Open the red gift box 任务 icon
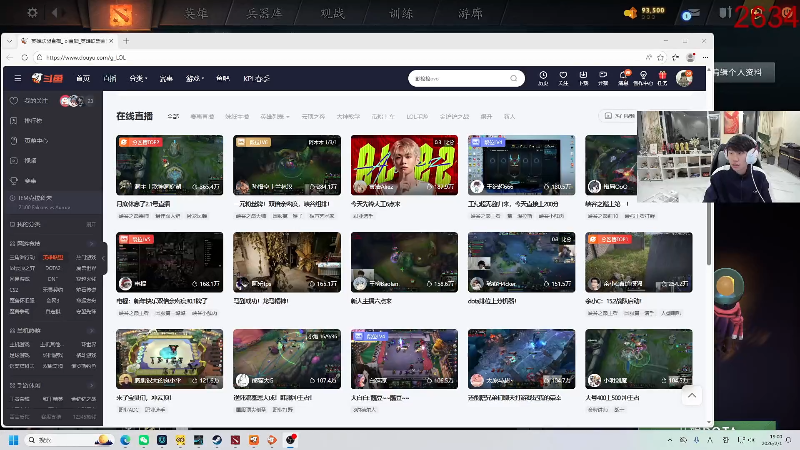Viewport: 800px width, 450px height. (x=662, y=78)
